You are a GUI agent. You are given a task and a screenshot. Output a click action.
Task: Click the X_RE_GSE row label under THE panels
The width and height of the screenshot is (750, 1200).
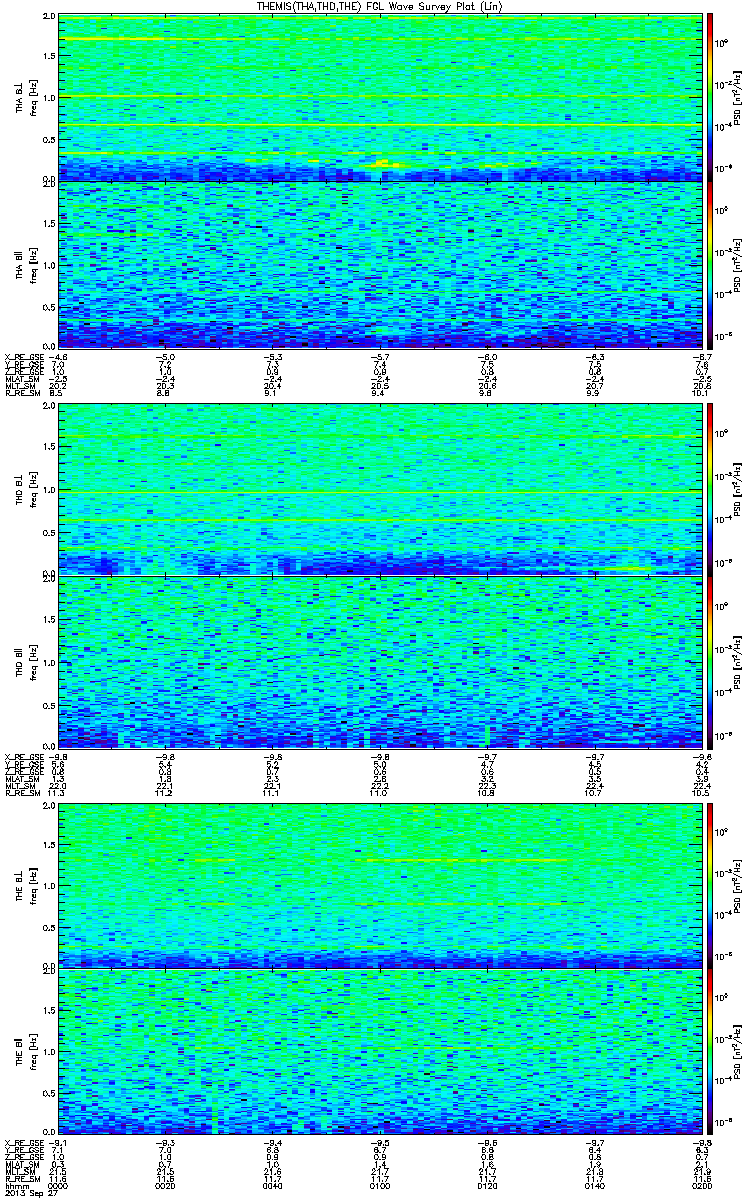tap(22, 1142)
